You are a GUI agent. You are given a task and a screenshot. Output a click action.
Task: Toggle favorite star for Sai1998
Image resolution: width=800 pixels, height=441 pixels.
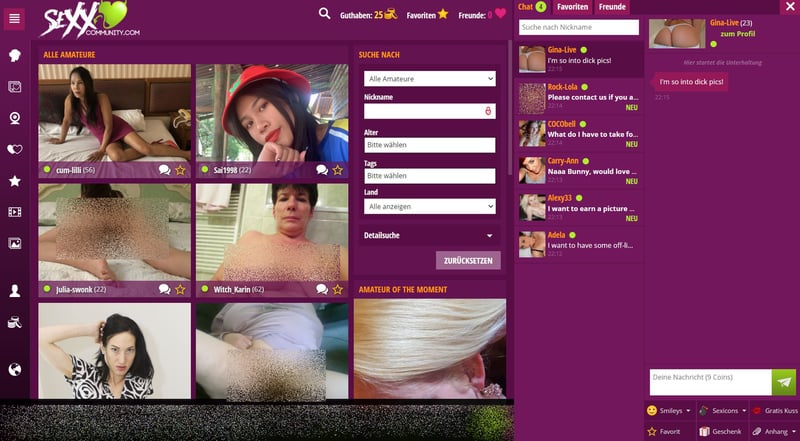pos(338,170)
